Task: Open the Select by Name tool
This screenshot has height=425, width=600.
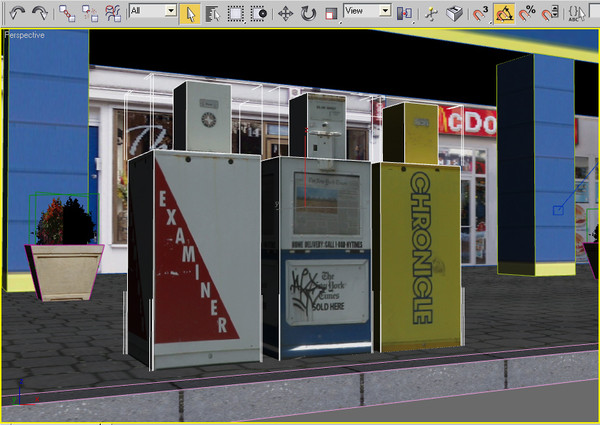Action: (213, 14)
